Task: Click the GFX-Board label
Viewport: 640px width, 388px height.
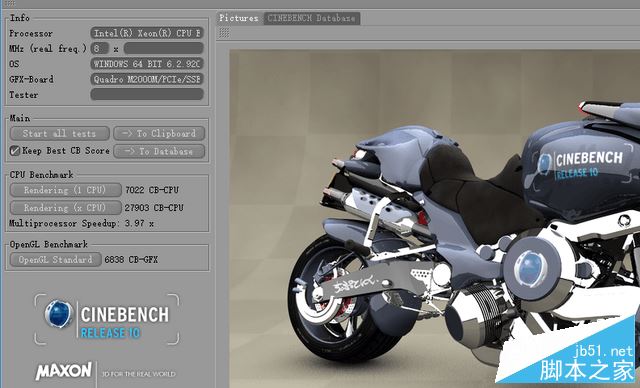Action: click(x=31, y=79)
